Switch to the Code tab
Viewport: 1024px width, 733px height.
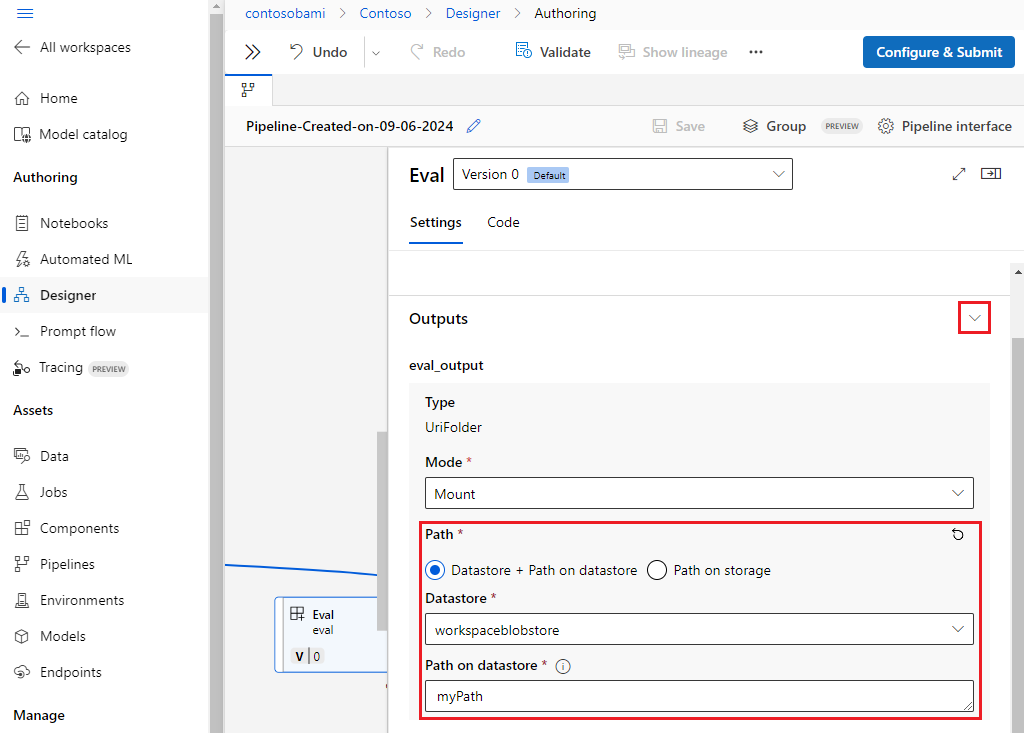(x=503, y=222)
